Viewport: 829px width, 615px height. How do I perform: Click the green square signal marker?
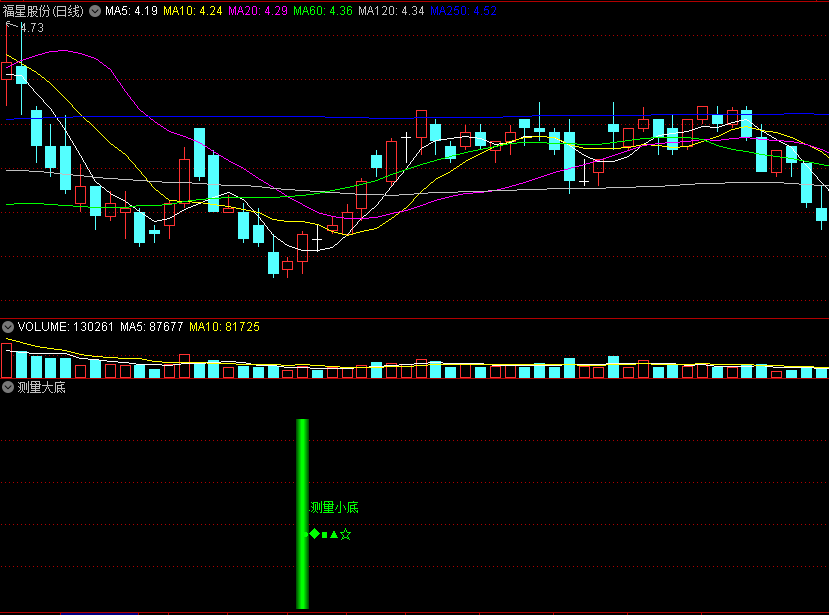(x=325, y=535)
